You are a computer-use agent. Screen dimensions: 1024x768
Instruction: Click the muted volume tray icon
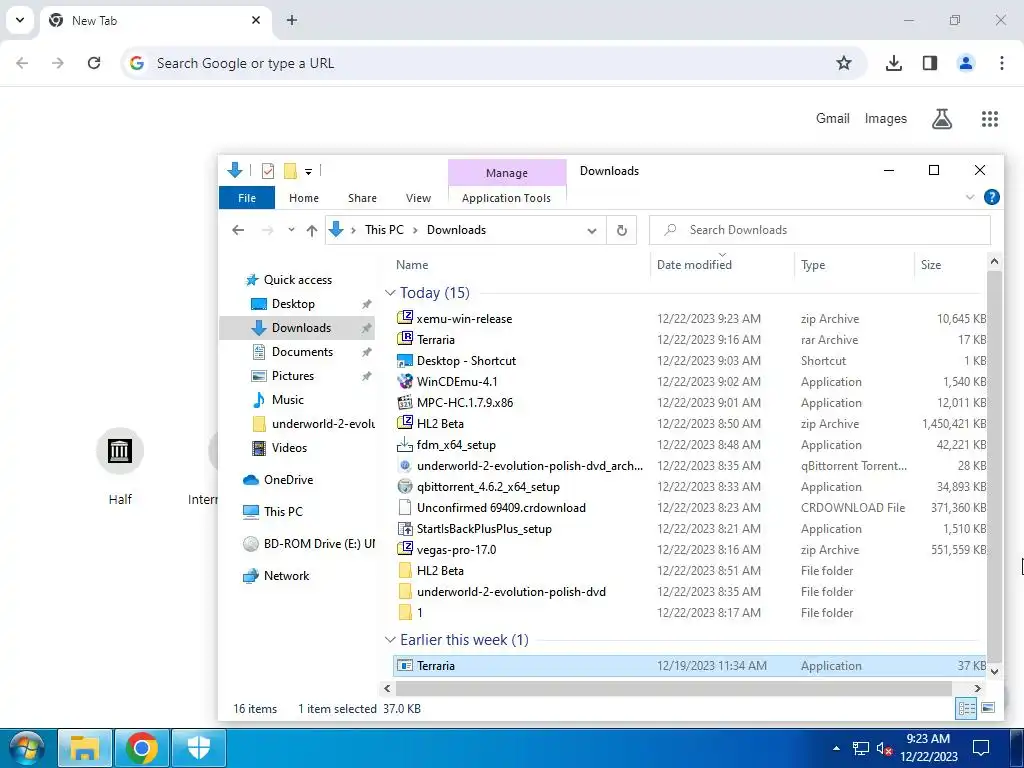pos(884,748)
